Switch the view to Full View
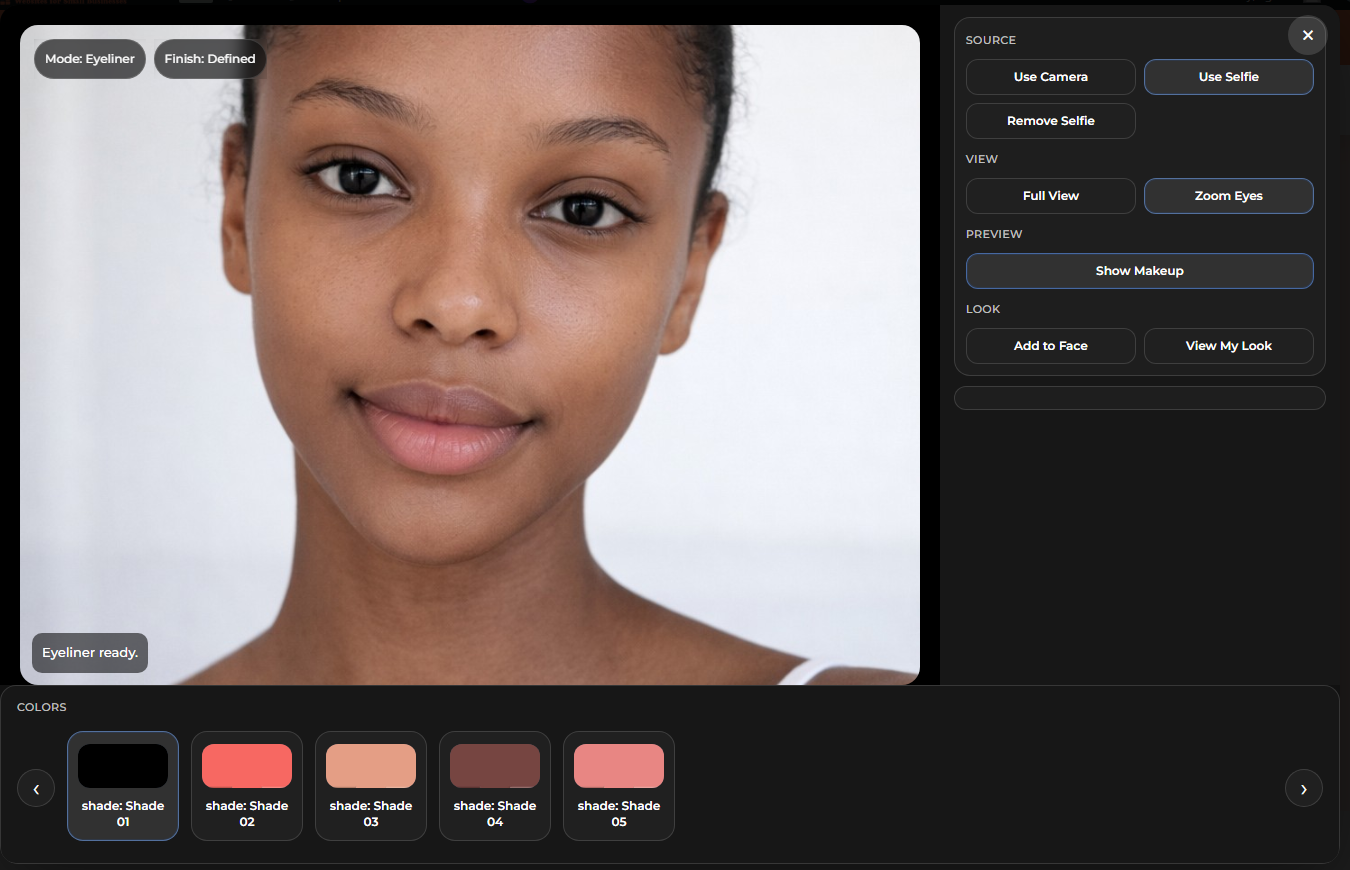Screen dimensions: 1350x870 point(1050,195)
